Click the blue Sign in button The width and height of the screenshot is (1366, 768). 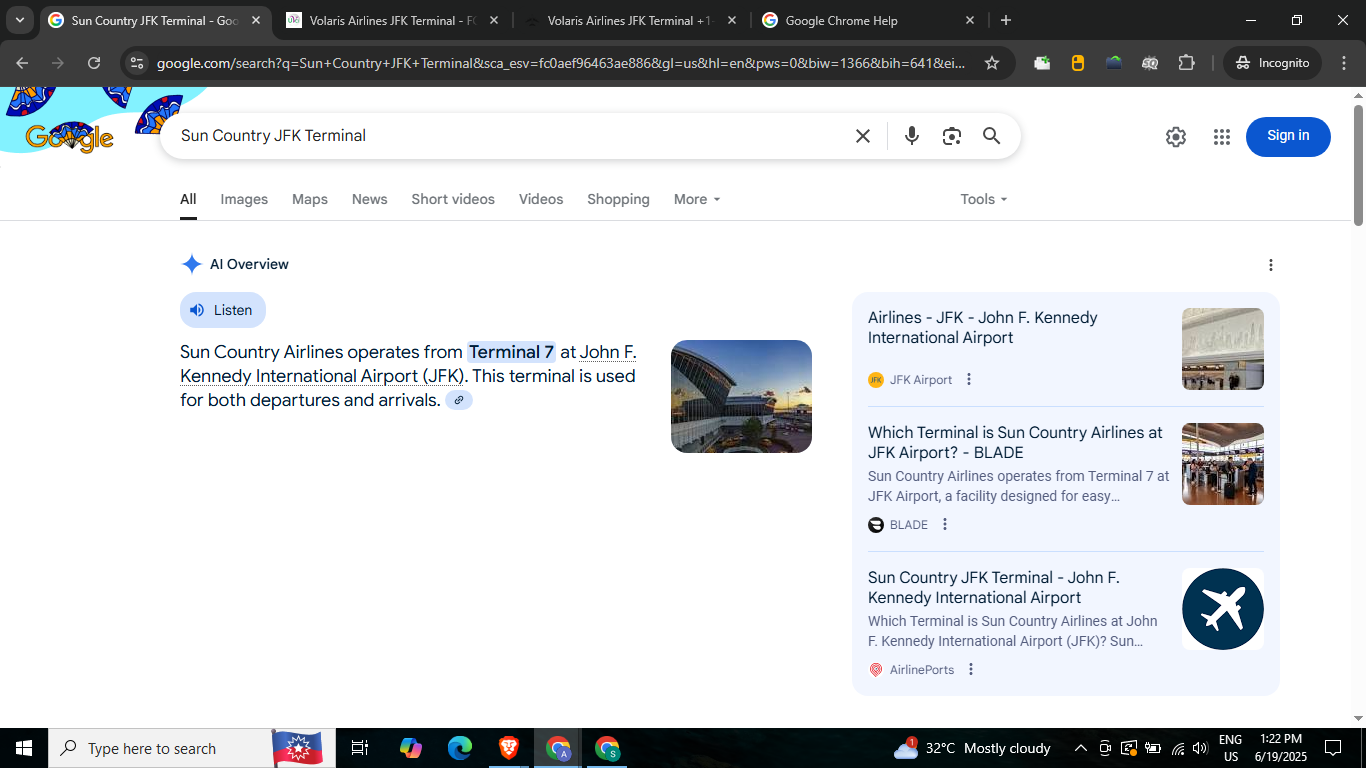[1288, 137]
